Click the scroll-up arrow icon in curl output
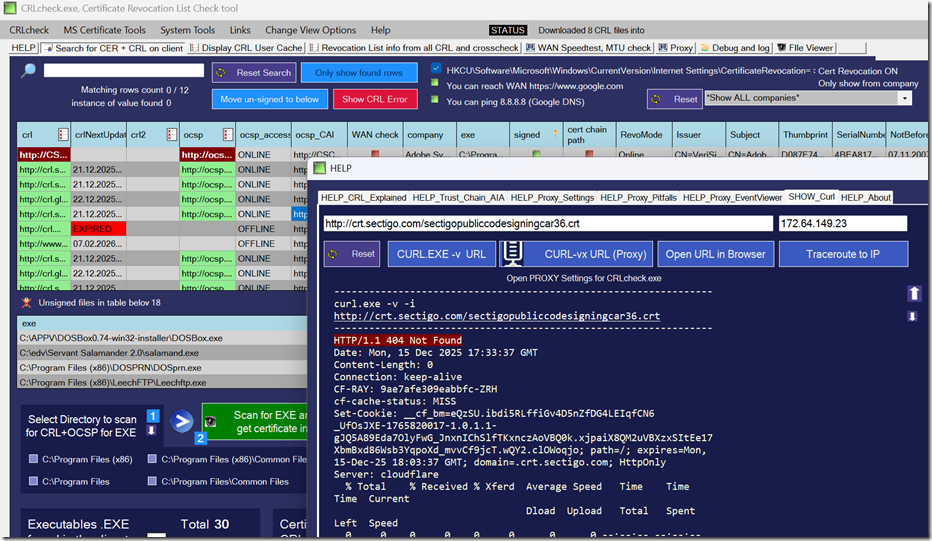932x541 pixels. click(x=914, y=293)
